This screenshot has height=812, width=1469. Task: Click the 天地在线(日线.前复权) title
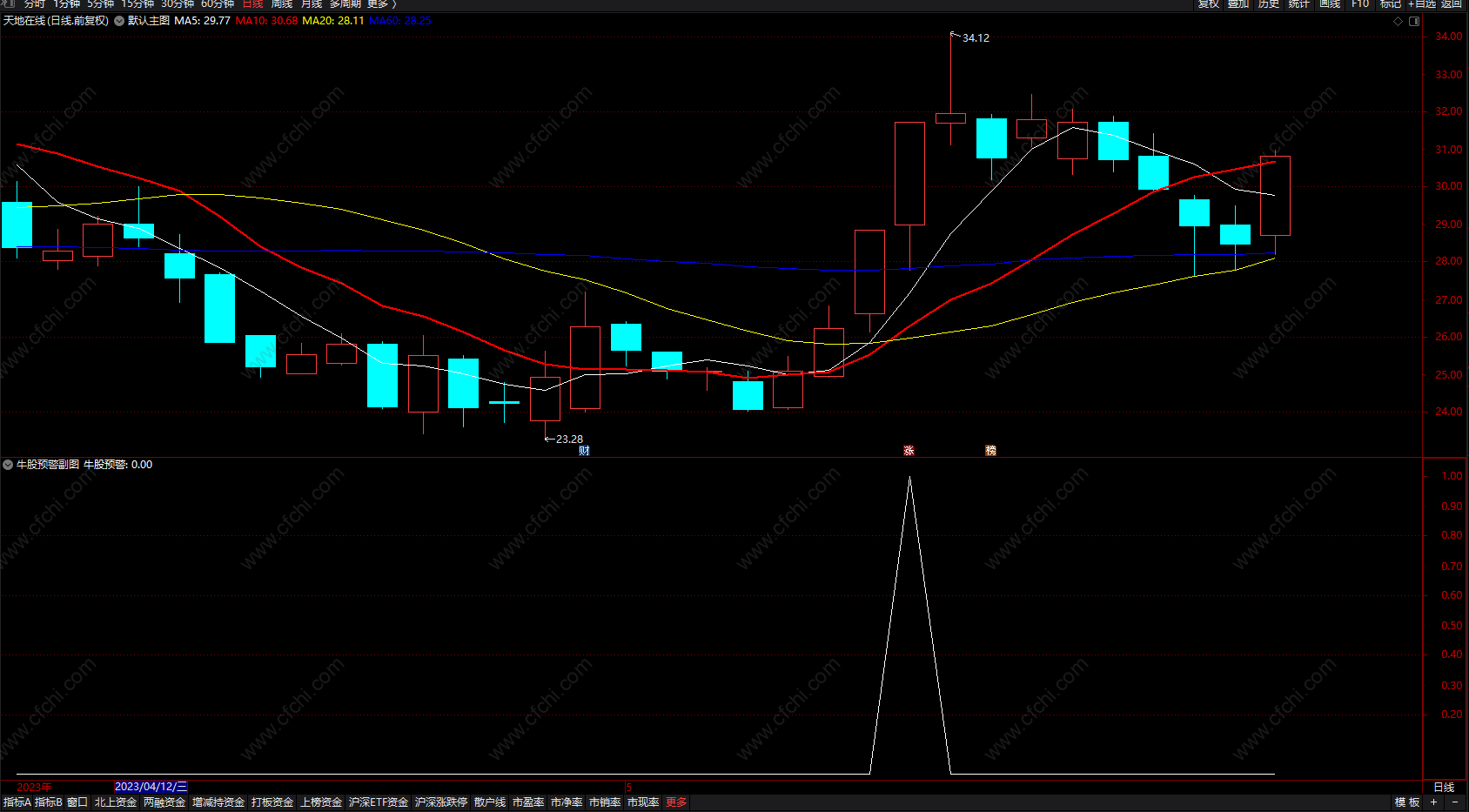click(56, 21)
